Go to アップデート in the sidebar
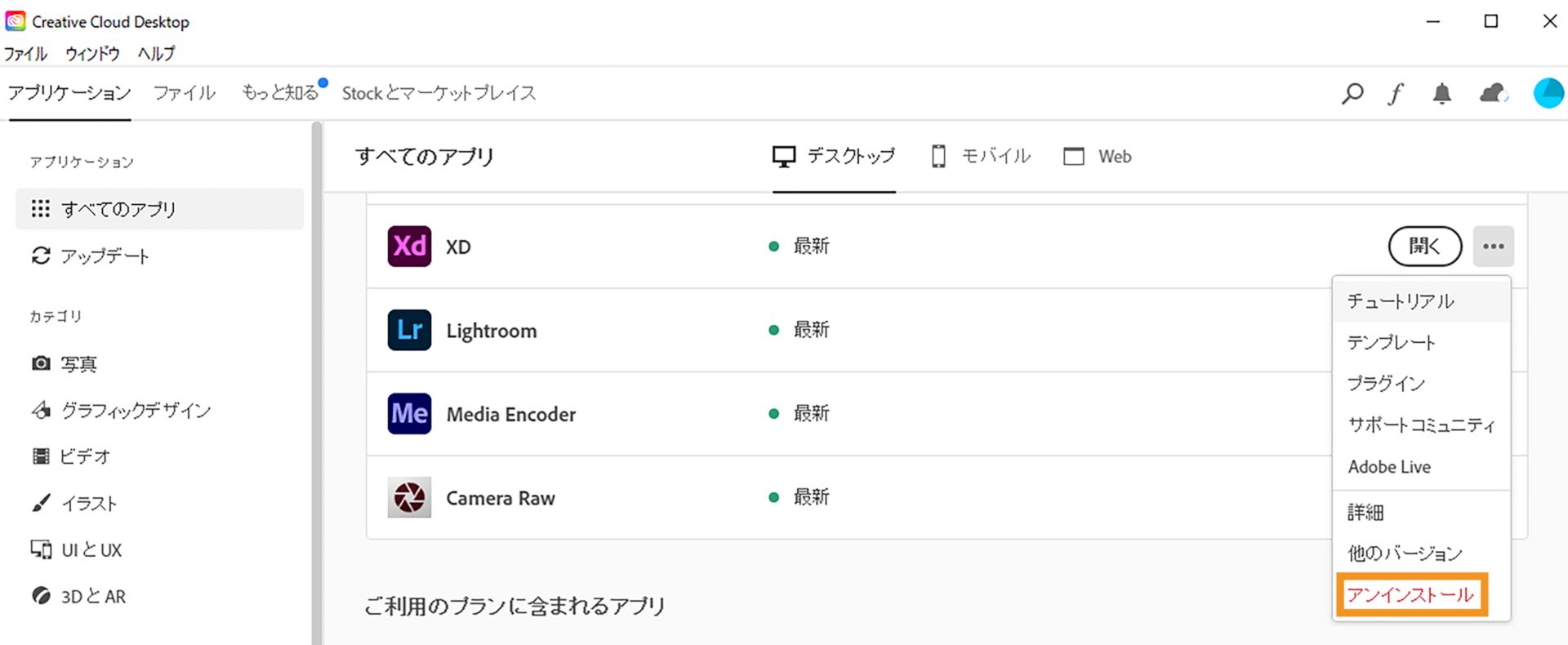Viewport: 1568px width, 645px height. pos(105,256)
